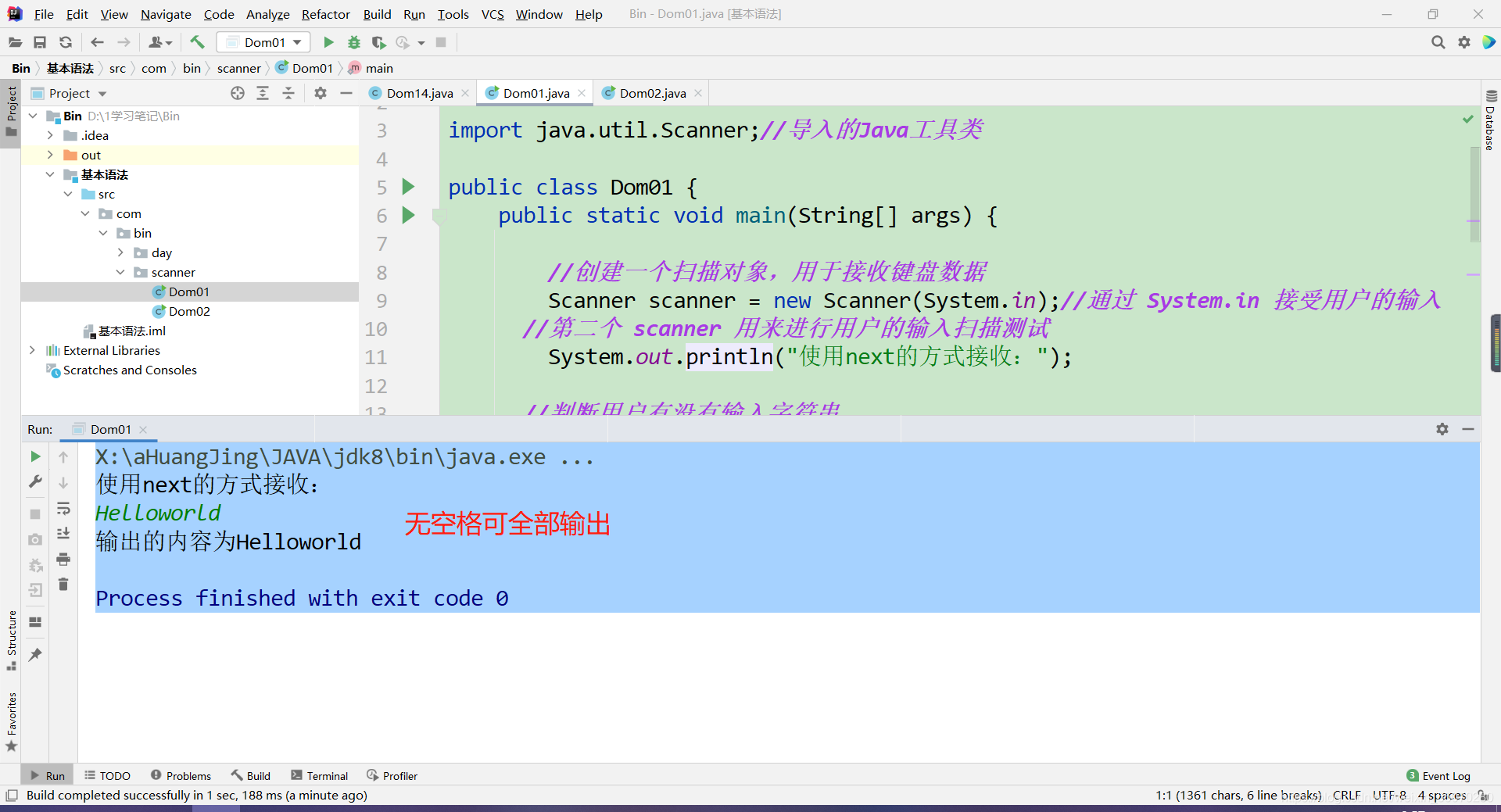Clear Run console with trash icon
Image resolution: width=1501 pixels, height=812 pixels.
coord(63,585)
